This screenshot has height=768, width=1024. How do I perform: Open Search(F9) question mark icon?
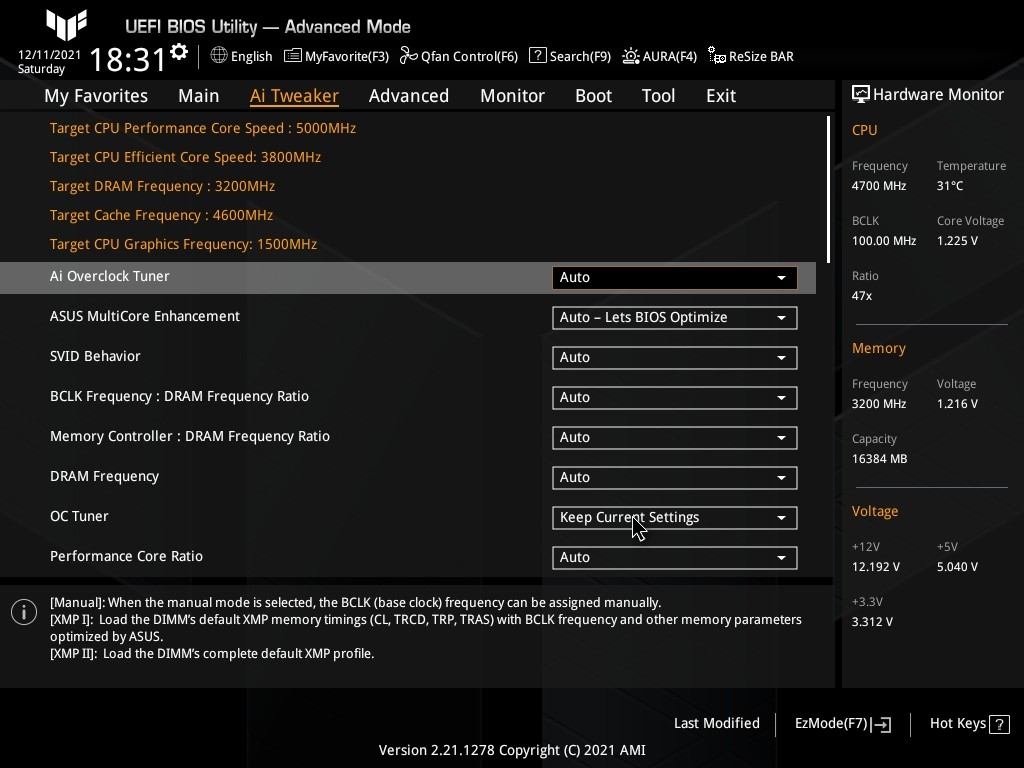coord(538,56)
